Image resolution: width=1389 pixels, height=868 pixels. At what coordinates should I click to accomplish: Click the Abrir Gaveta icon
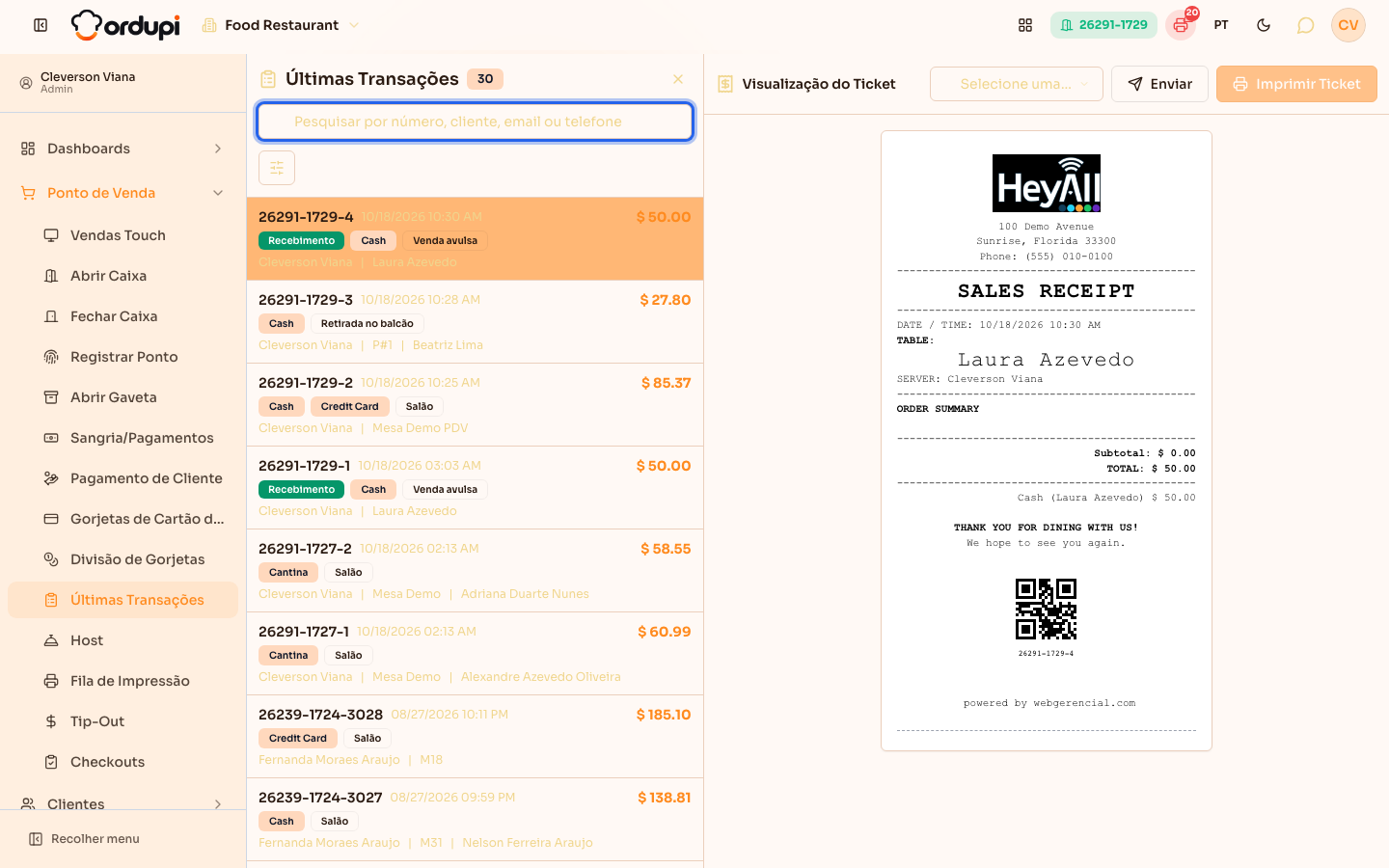click(x=51, y=397)
